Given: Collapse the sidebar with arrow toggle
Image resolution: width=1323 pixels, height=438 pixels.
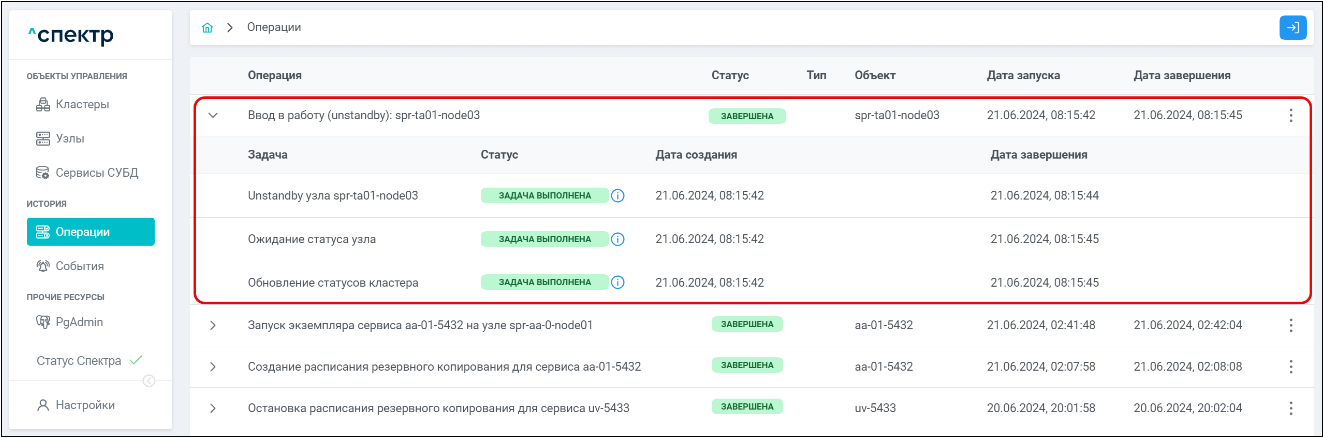Looking at the screenshot, I should [149, 380].
